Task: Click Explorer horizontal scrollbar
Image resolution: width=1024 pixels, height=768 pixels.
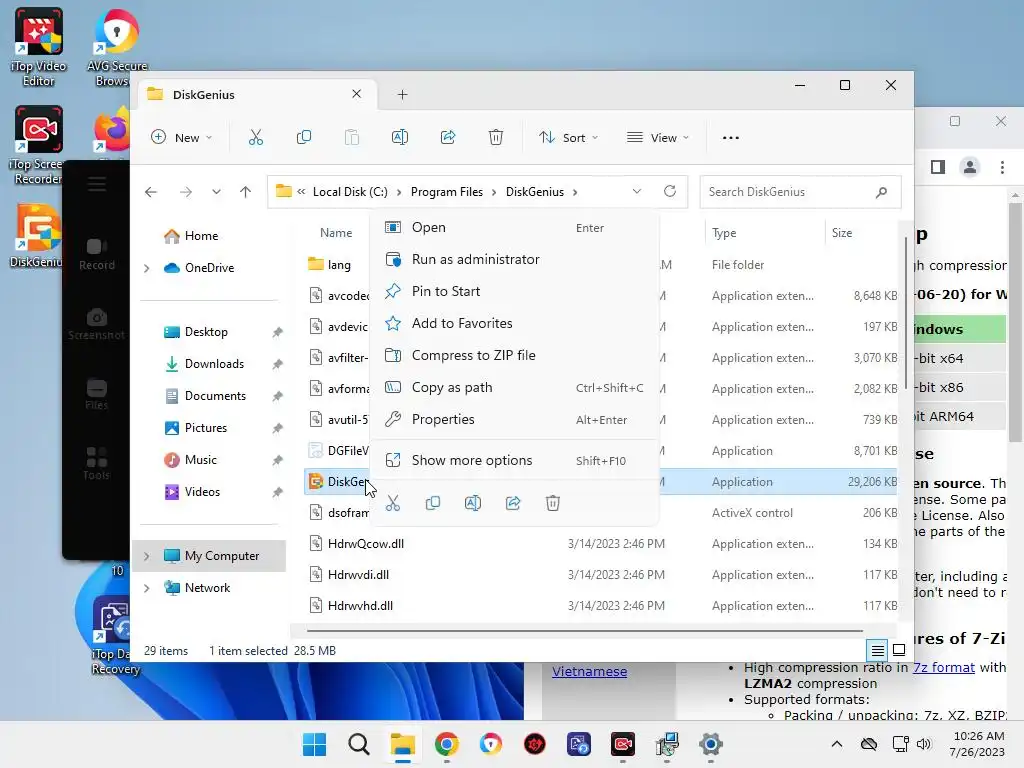Action: pyautogui.click(x=584, y=632)
